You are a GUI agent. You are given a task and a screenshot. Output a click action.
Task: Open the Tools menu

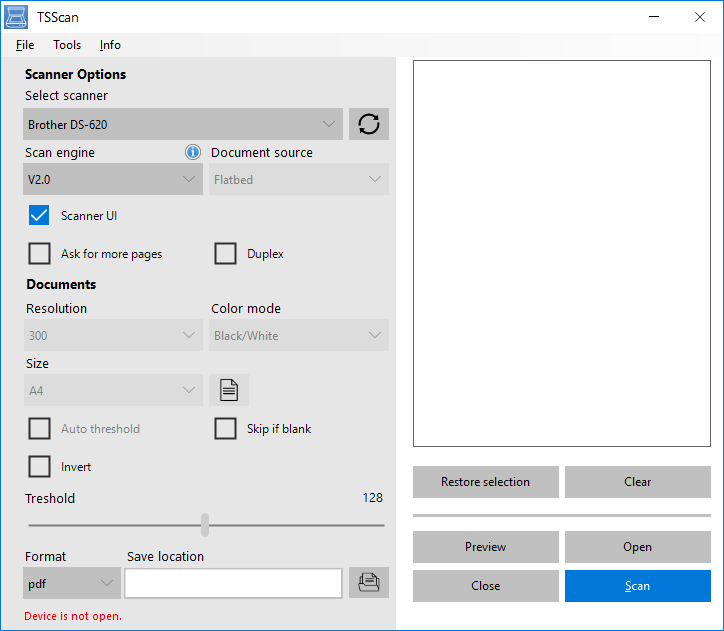click(67, 45)
